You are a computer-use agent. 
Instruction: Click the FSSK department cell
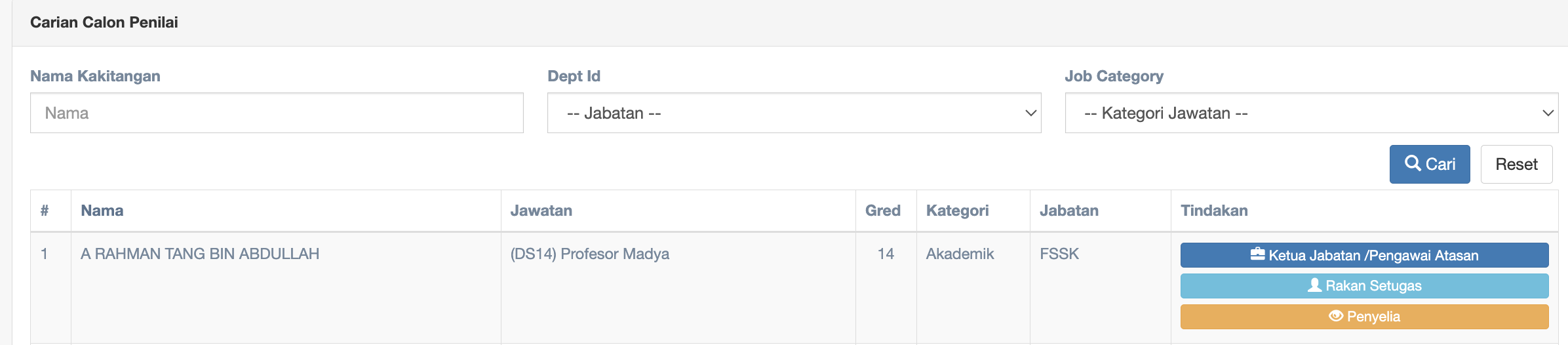coord(1059,254)
